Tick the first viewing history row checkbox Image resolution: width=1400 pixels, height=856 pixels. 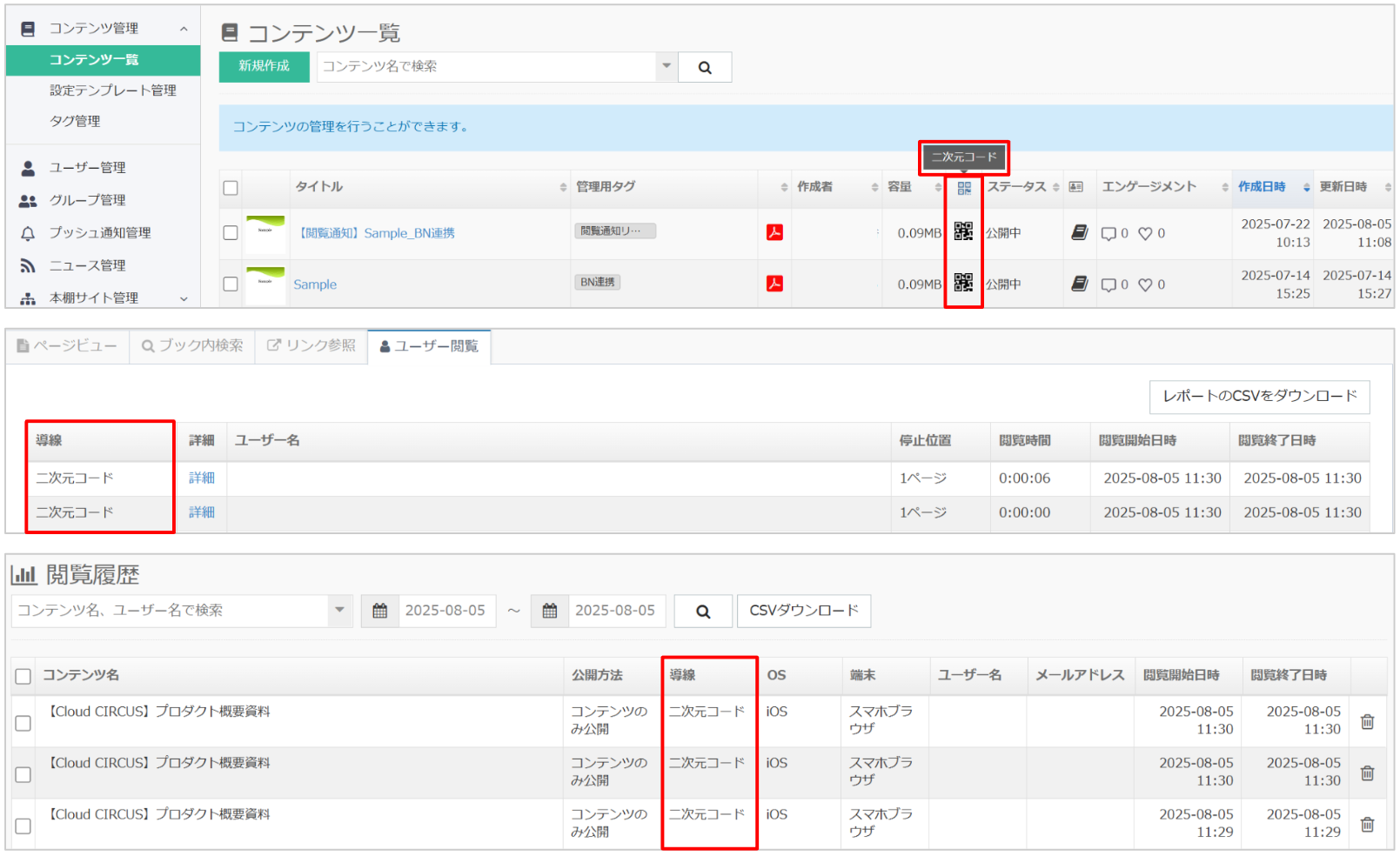(23, 723)
